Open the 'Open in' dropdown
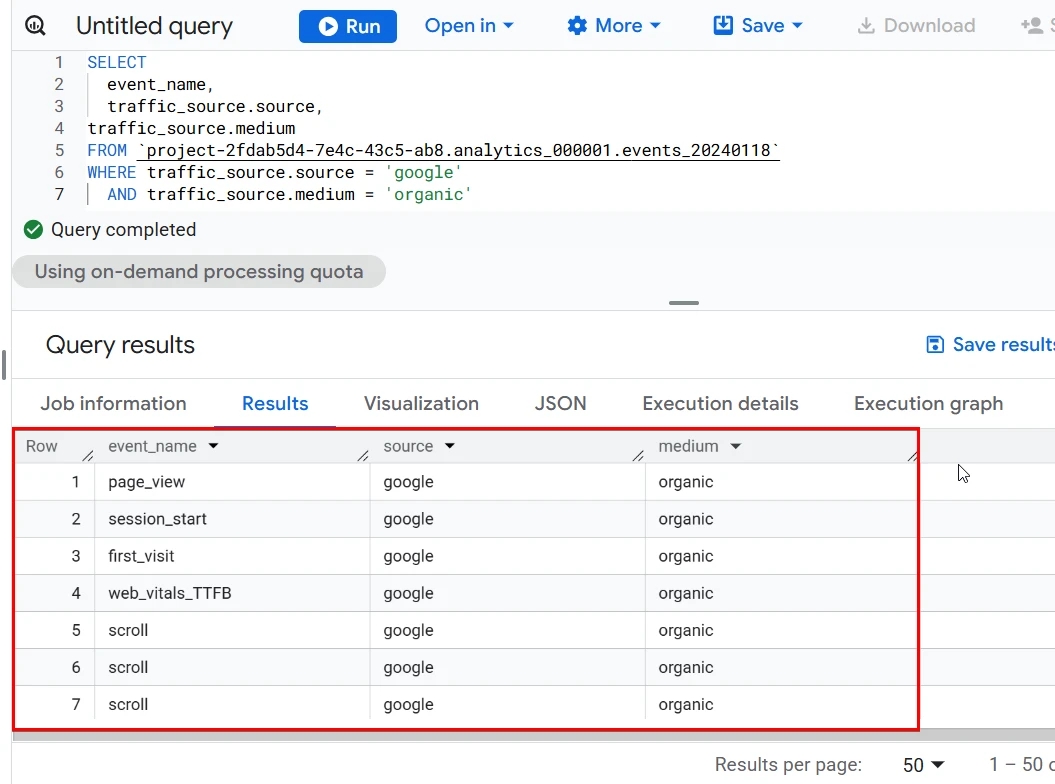 [469, 26]
